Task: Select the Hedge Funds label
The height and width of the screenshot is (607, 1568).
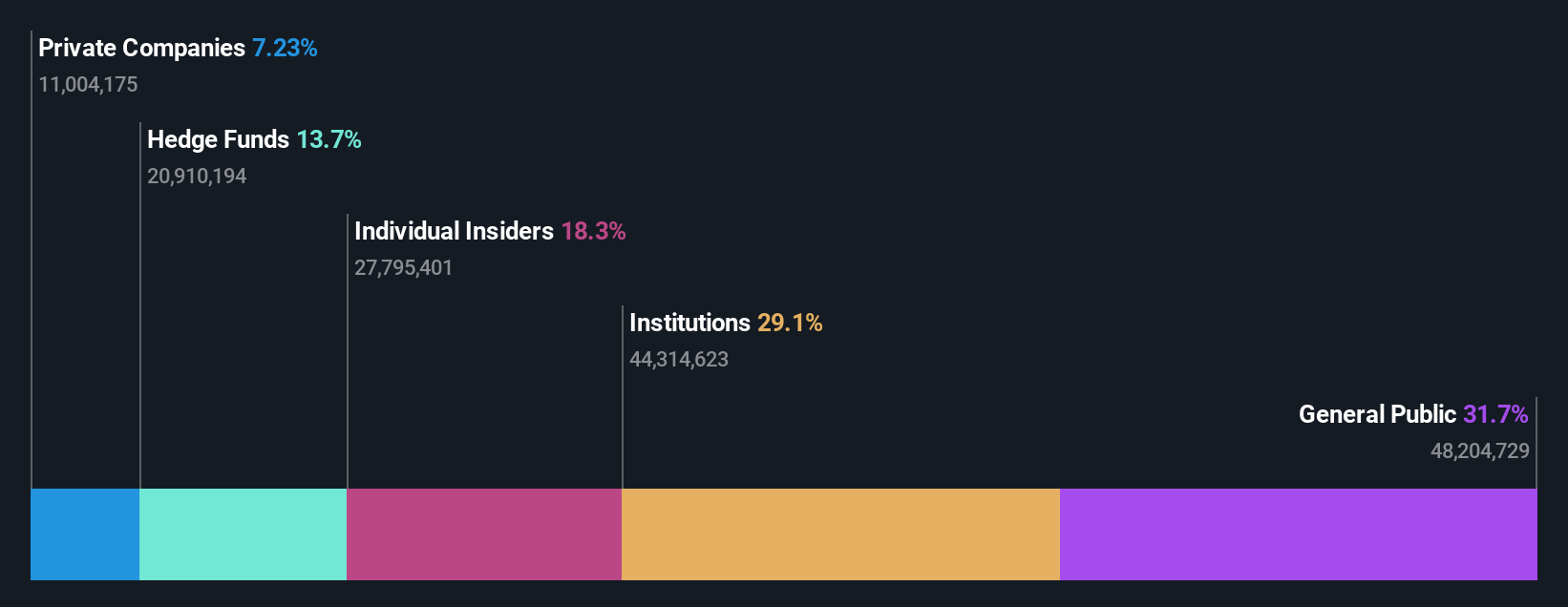Action: (218, 139)
